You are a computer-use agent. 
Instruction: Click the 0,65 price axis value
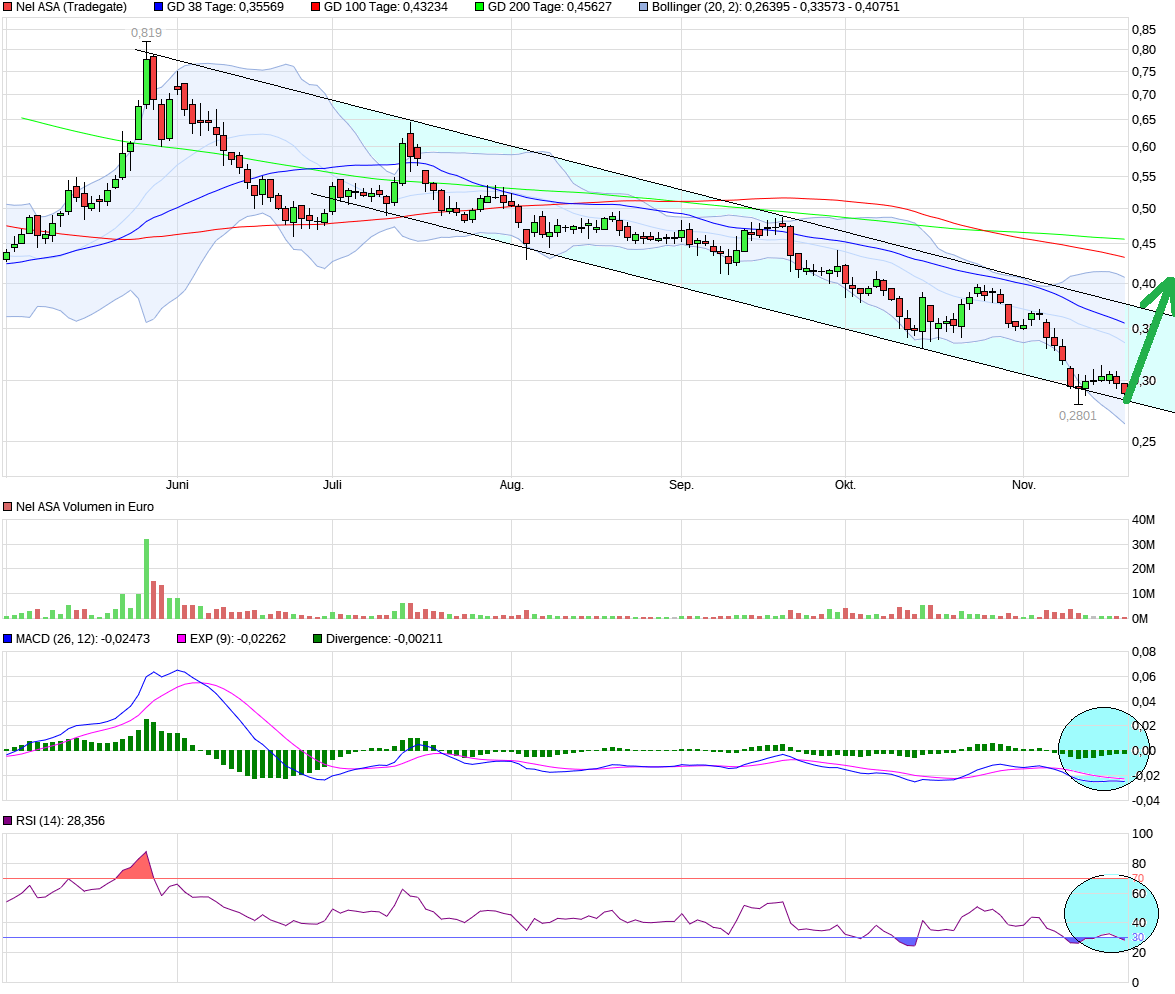[x=1144, y=120]
